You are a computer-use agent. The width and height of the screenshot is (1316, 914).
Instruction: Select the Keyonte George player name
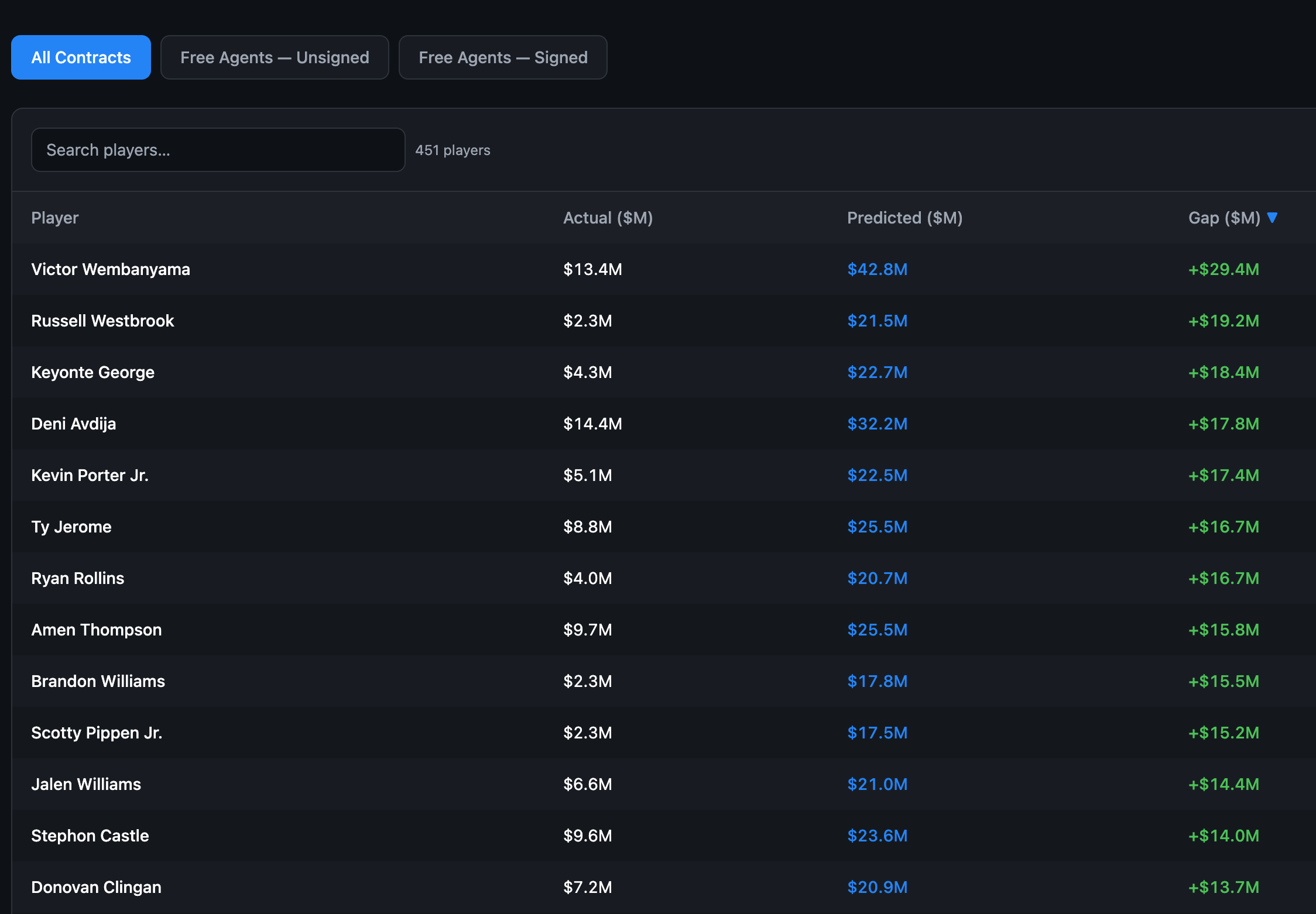point(92,372)
